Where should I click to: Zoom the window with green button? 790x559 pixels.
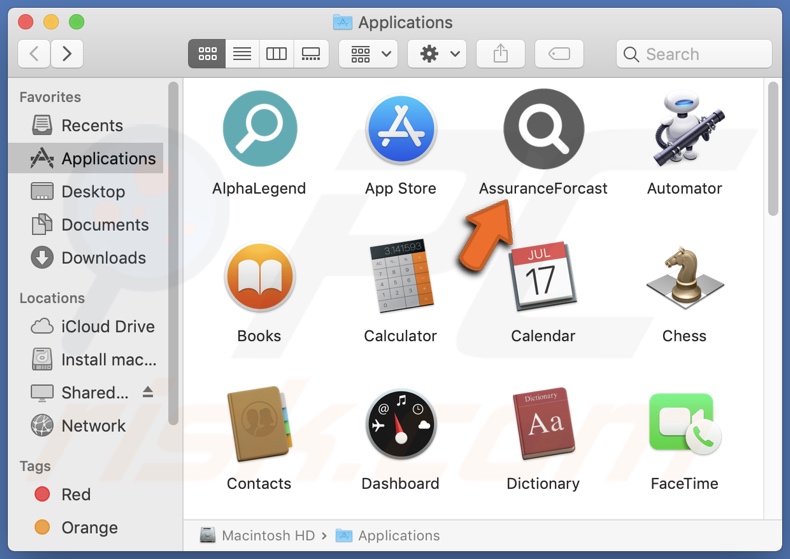point(77,22)
